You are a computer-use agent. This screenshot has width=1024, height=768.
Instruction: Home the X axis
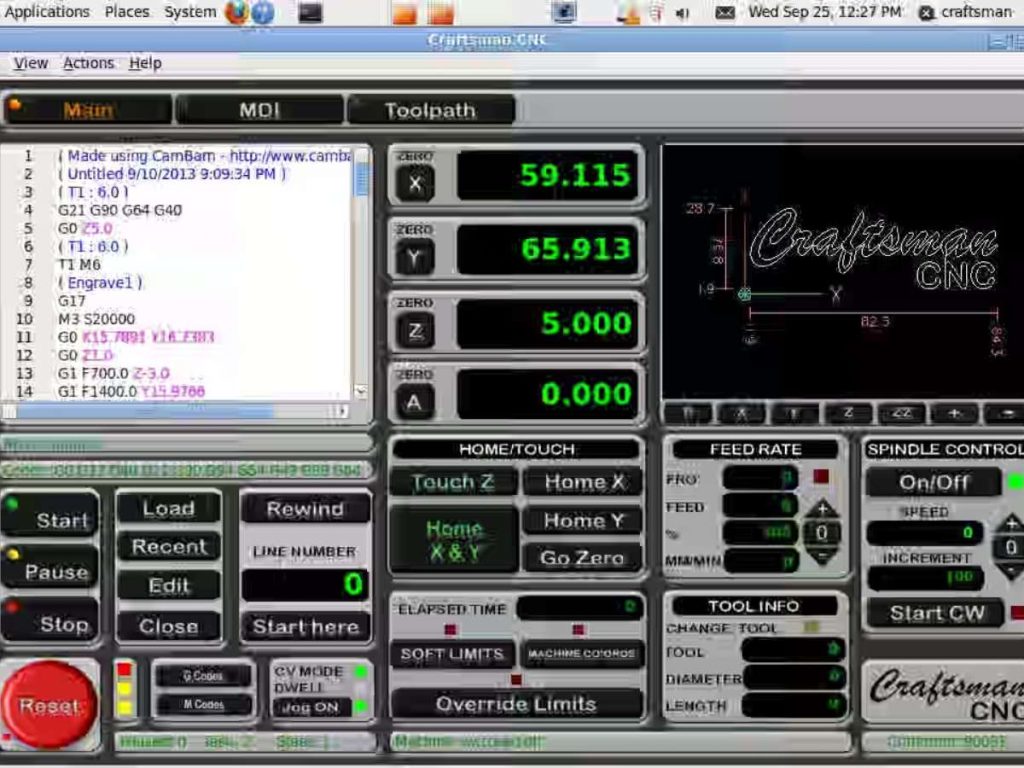[x=584, y=482]
